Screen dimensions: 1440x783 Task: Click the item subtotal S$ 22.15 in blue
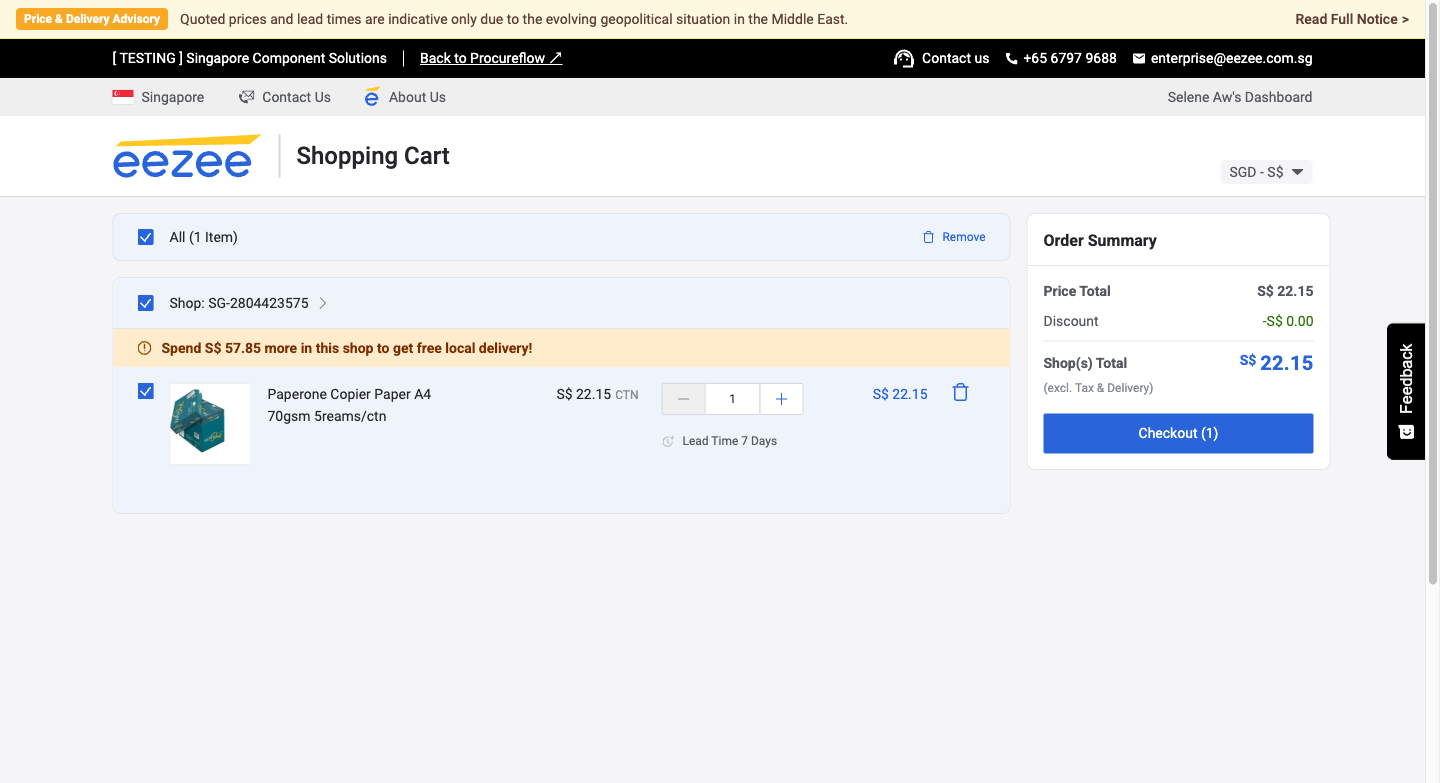[900, 394]
